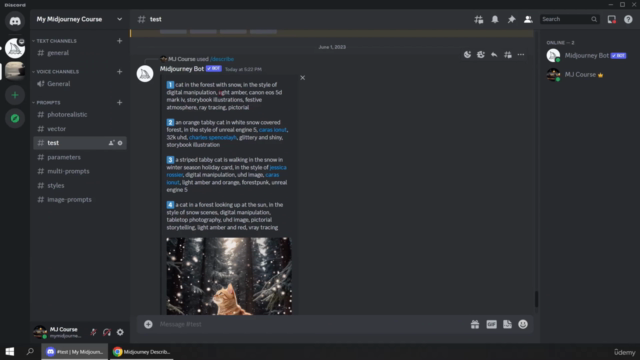Dismiss the describe embed with X

(x=302, y=78)
